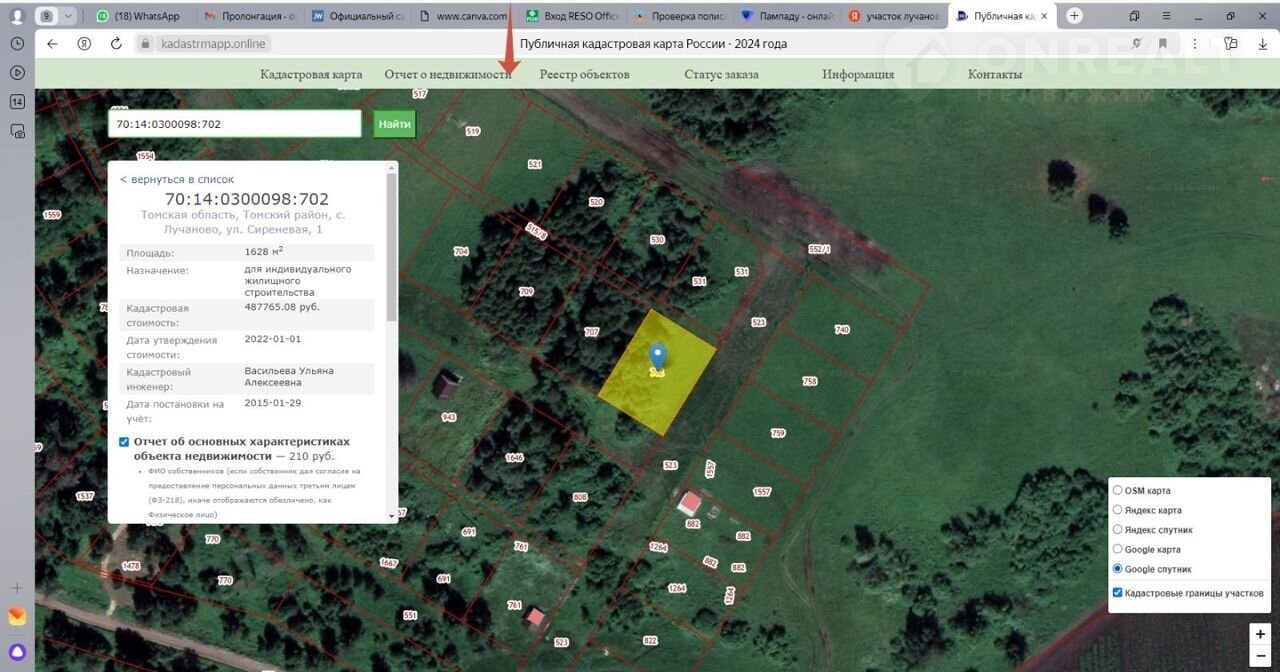The image size is (1280, 672).
Task: Reload the page with refresh icon
Action: (x=116, y=44)
